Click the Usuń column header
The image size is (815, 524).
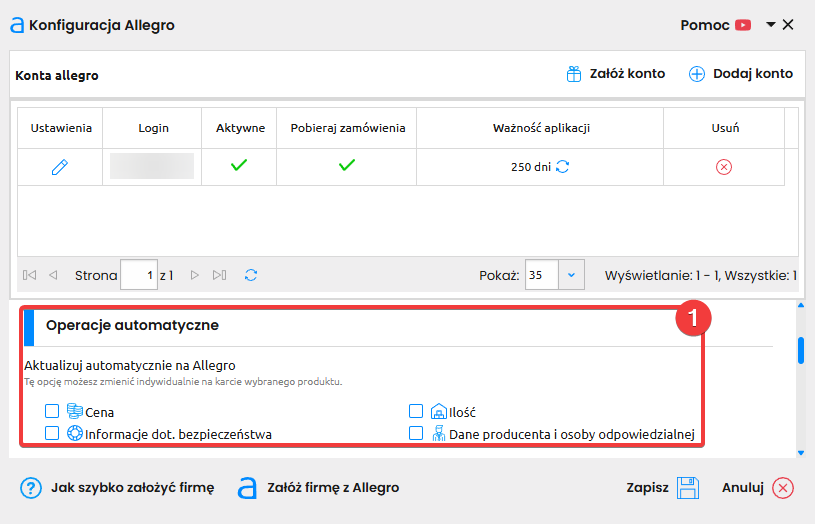pyautogui.click(x=725, y=128)
